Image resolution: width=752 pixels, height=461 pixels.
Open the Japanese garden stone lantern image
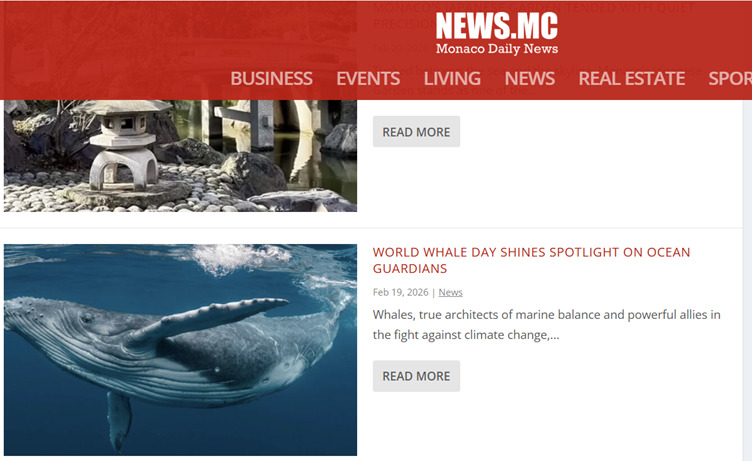(x=180, y=155)
